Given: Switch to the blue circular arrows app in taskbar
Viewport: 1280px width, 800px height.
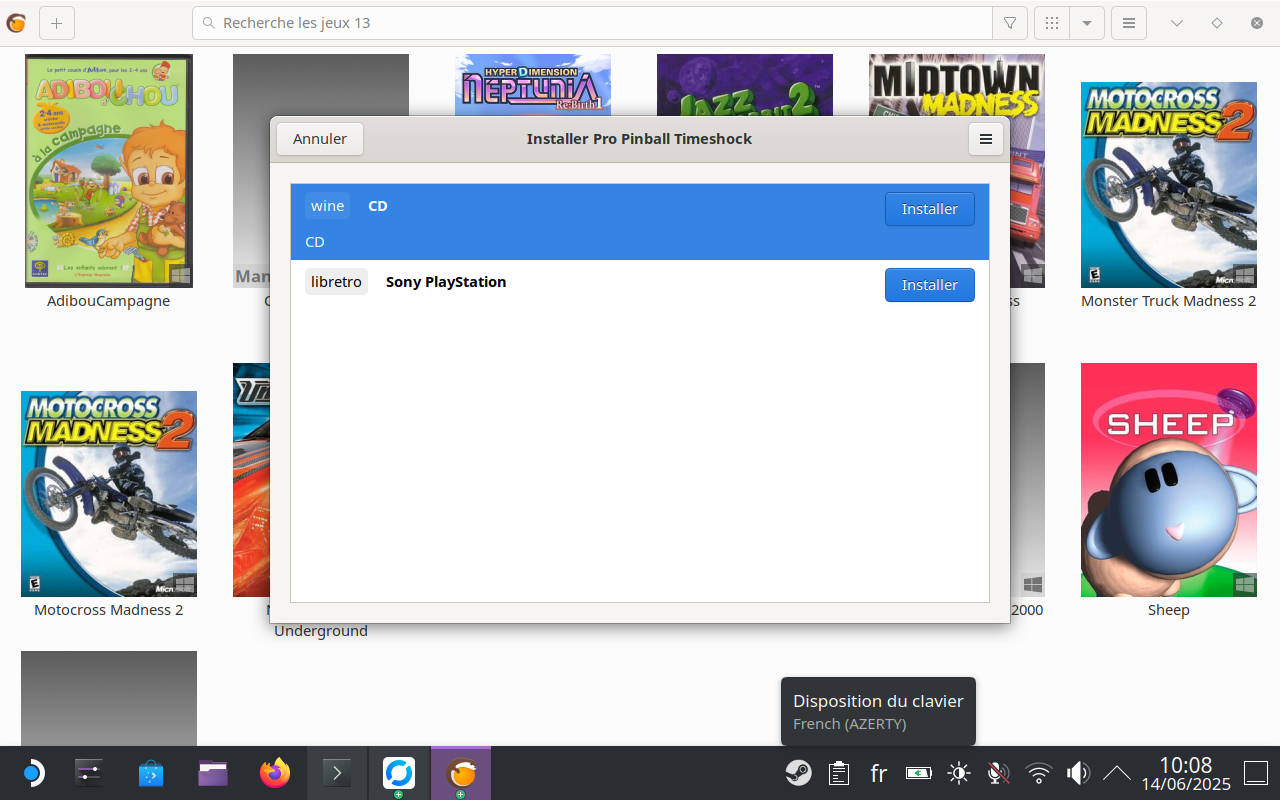Looking at the screenshot, I should coord(399,773).
